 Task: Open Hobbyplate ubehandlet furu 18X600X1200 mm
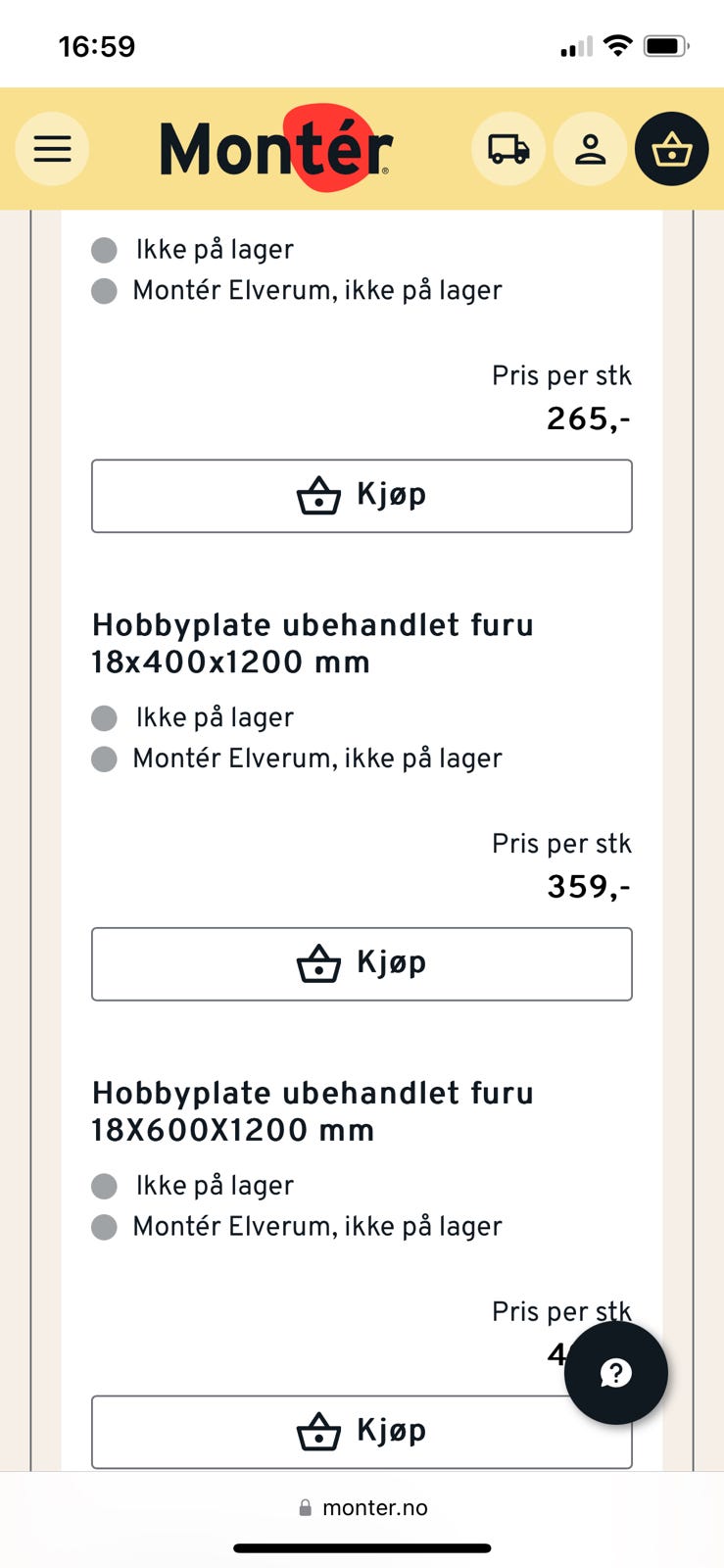(313, 1111)
